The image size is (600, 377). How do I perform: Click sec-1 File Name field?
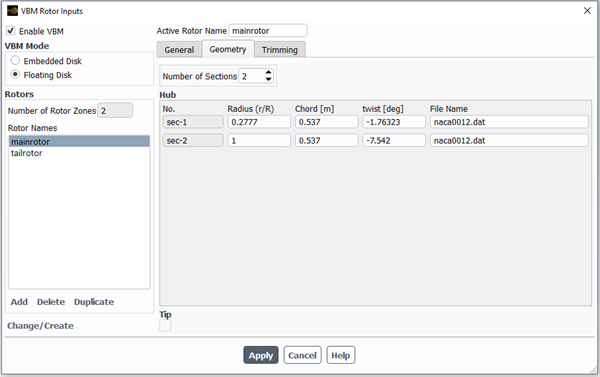coord(509,122)
